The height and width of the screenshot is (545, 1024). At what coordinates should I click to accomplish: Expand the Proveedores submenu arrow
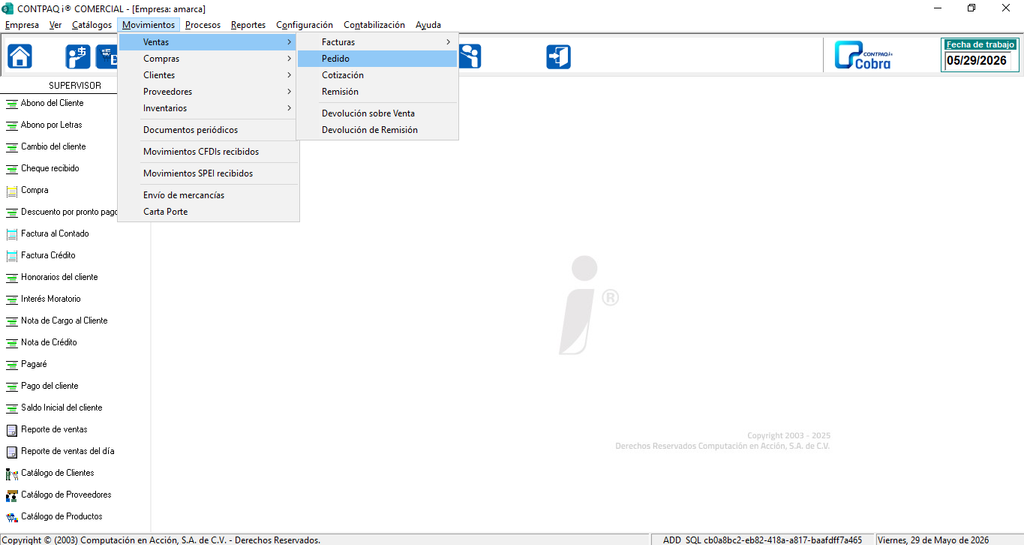(289, 92)
